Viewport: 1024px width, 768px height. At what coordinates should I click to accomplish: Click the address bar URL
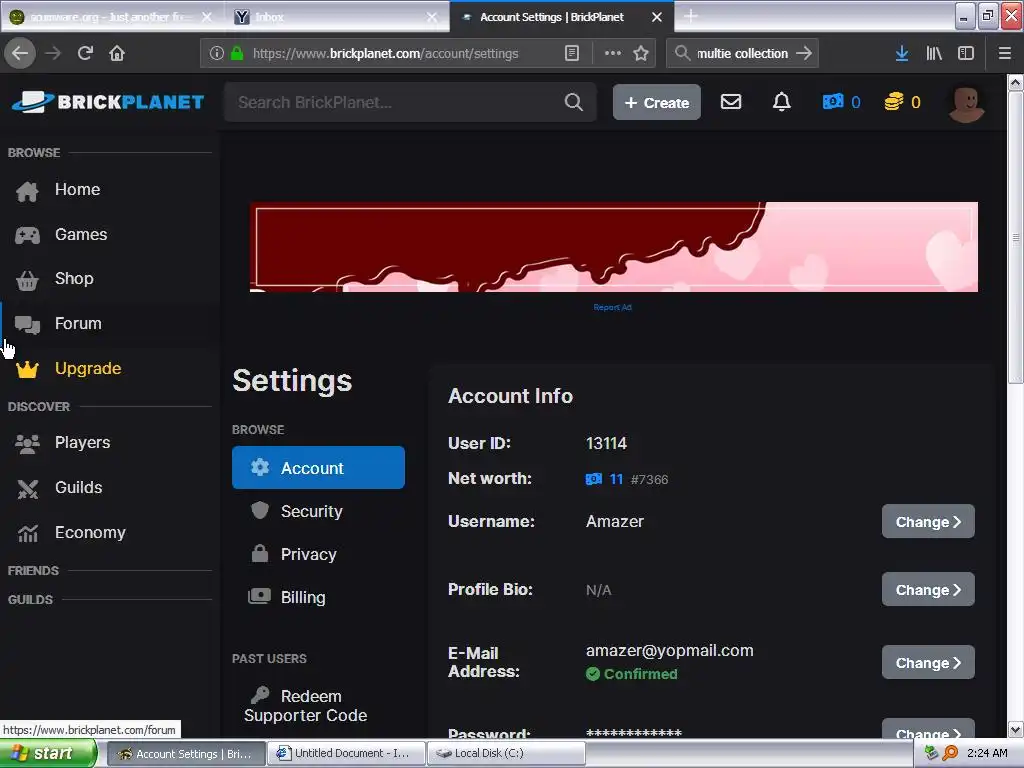click(x=385, y=54)
